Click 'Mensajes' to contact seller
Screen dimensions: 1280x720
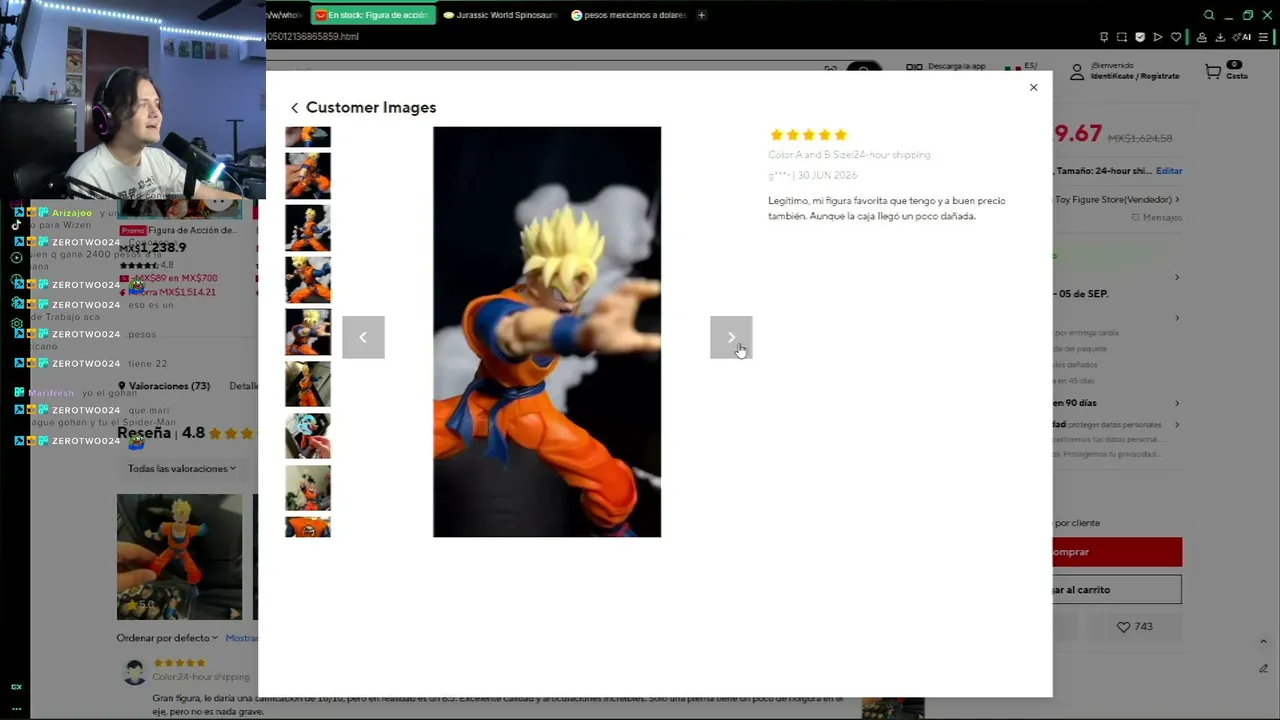[x=1157, y=217]
